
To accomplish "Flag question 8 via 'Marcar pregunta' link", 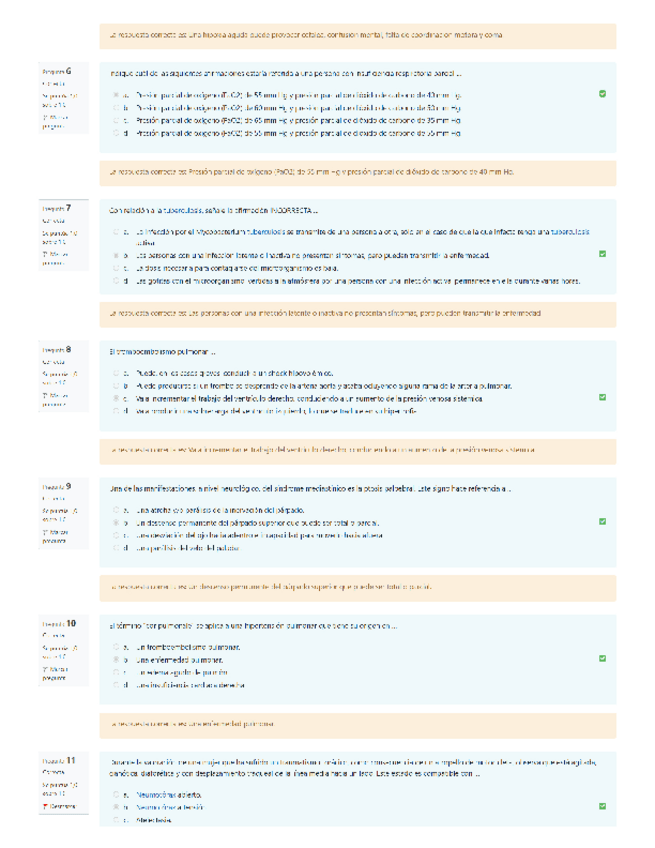I will (55, 400).
